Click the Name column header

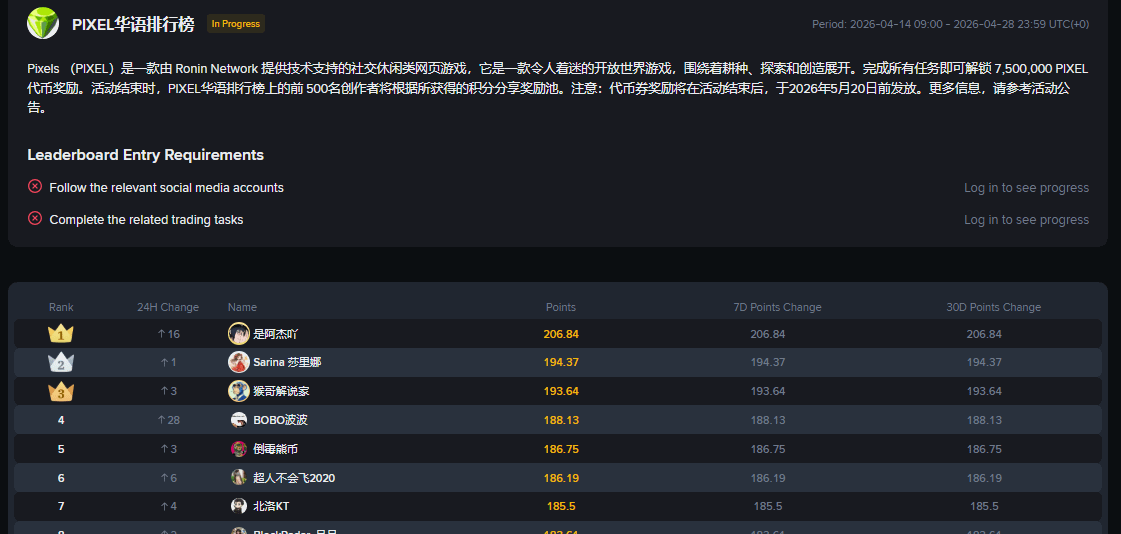[242, 307]
